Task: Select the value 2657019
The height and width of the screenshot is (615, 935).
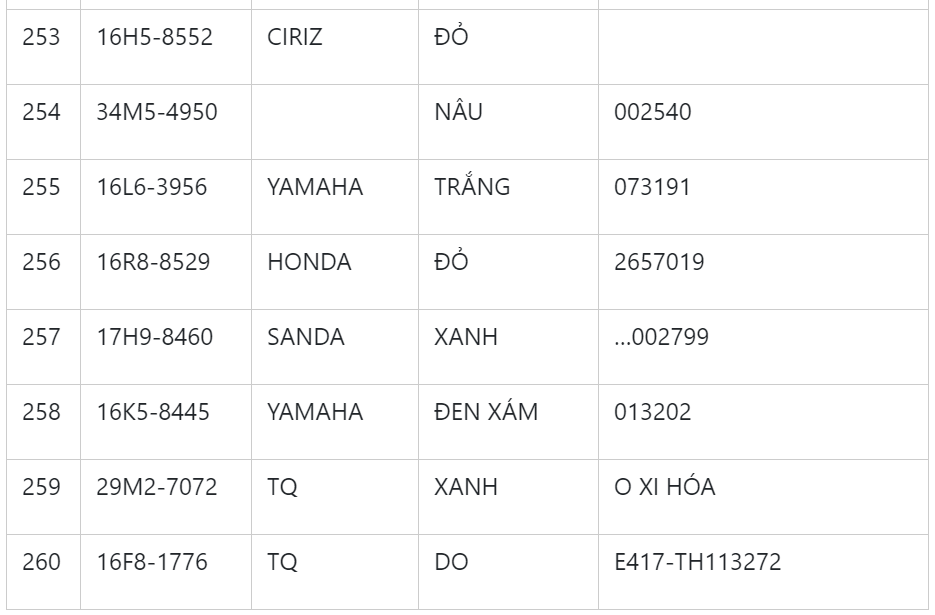Action: tap(659, 262)
